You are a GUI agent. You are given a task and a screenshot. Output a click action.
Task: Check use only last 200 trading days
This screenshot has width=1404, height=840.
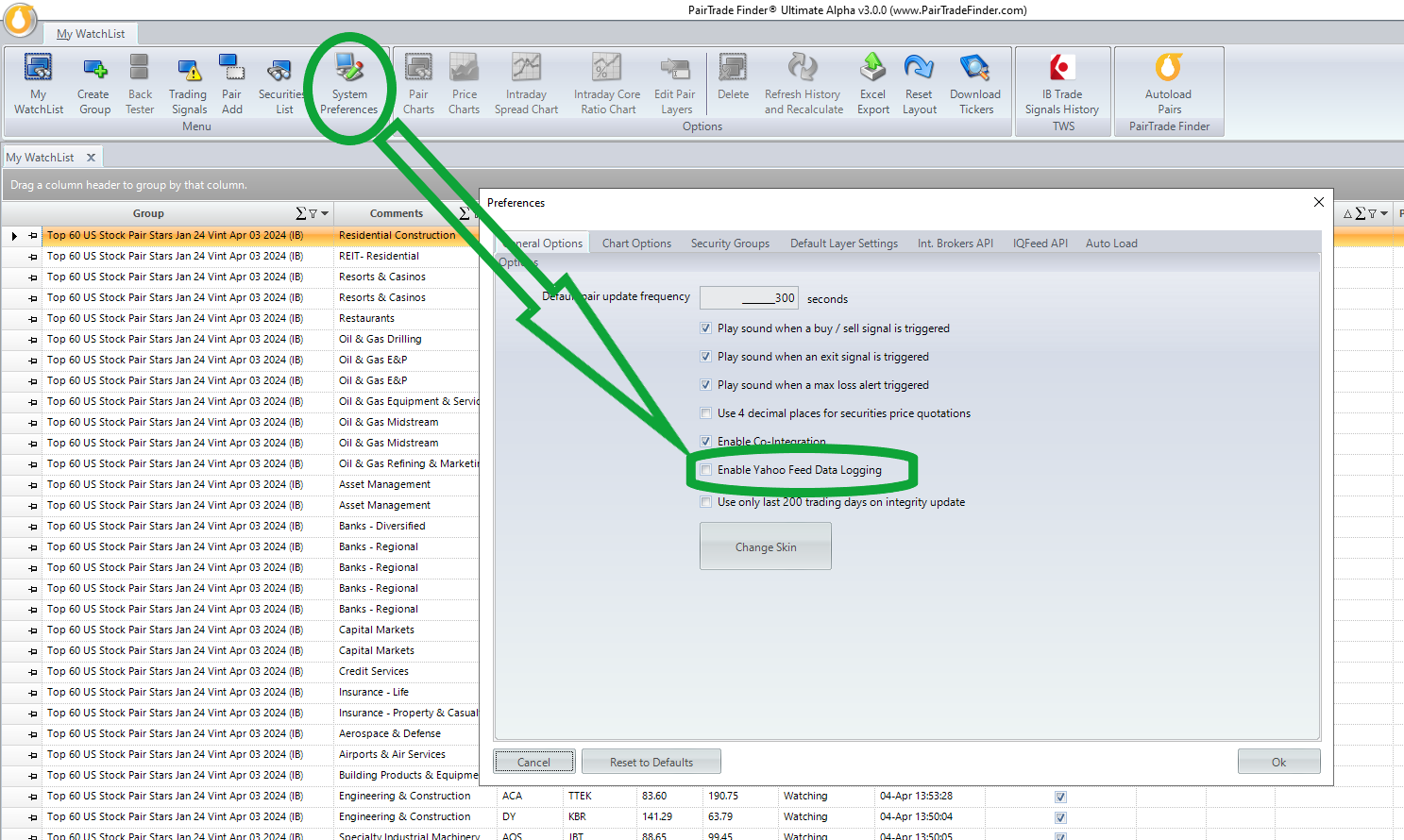705,502
